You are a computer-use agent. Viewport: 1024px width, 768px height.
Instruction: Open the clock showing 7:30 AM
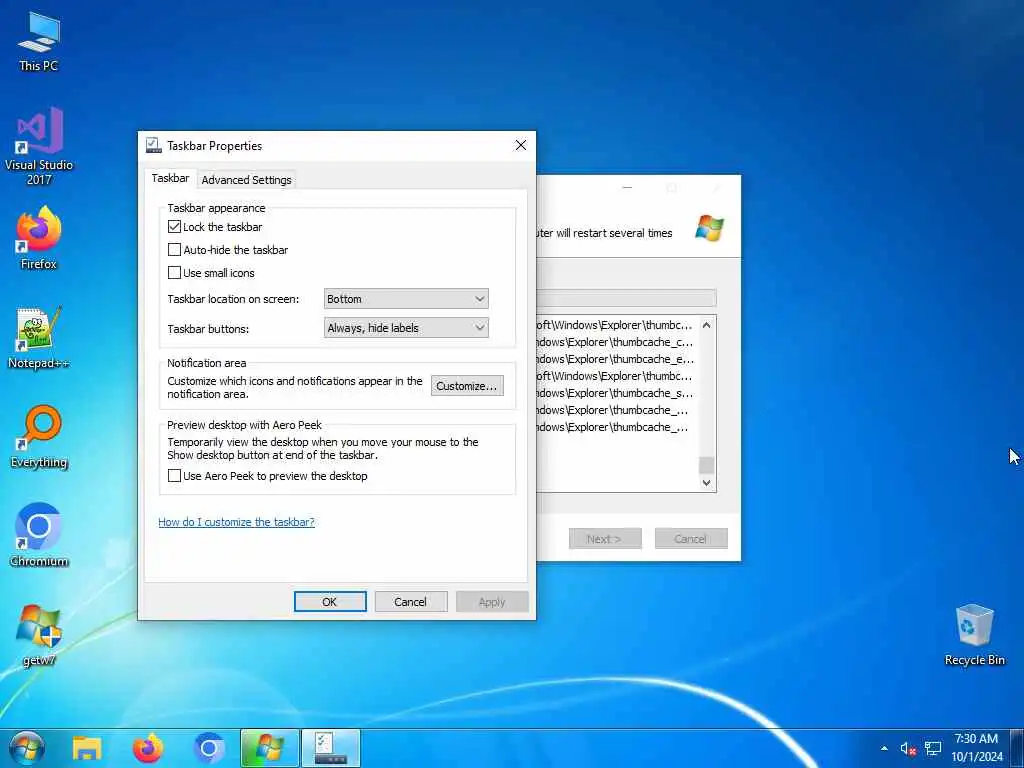(x=976, y=748)
